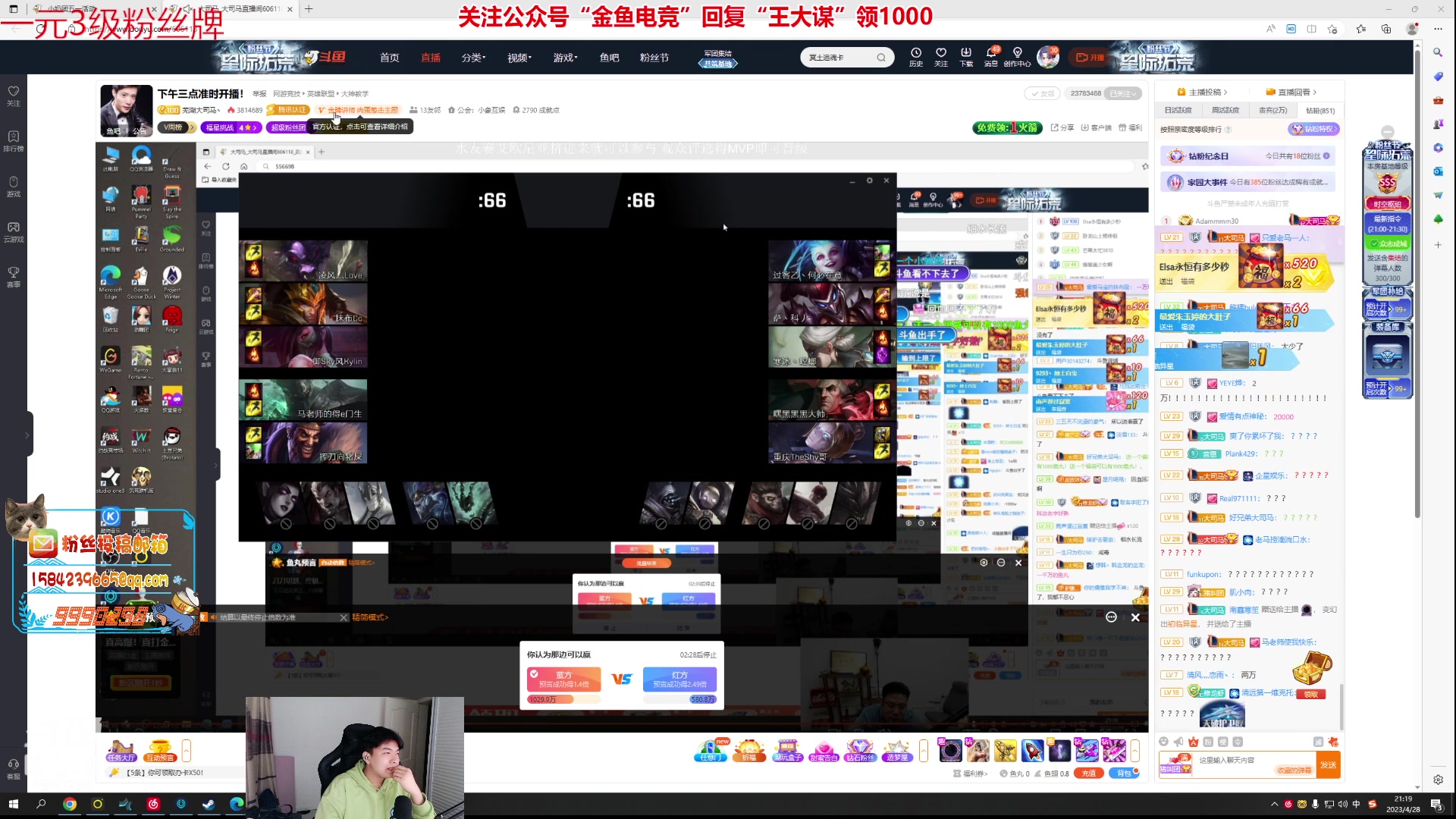Open 鱼吧 navigation tab

point(610,58)
